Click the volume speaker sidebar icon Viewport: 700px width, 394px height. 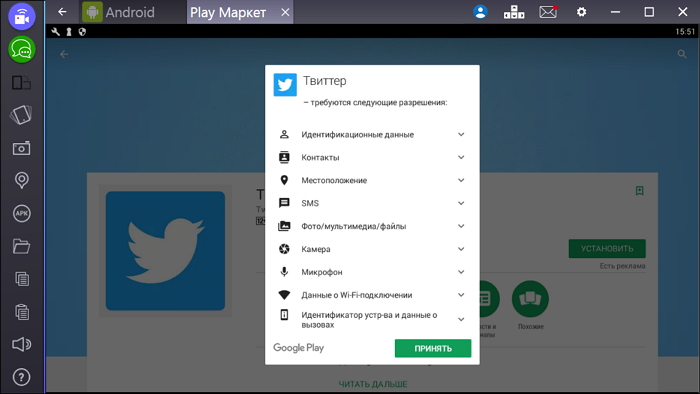point(21,344)
